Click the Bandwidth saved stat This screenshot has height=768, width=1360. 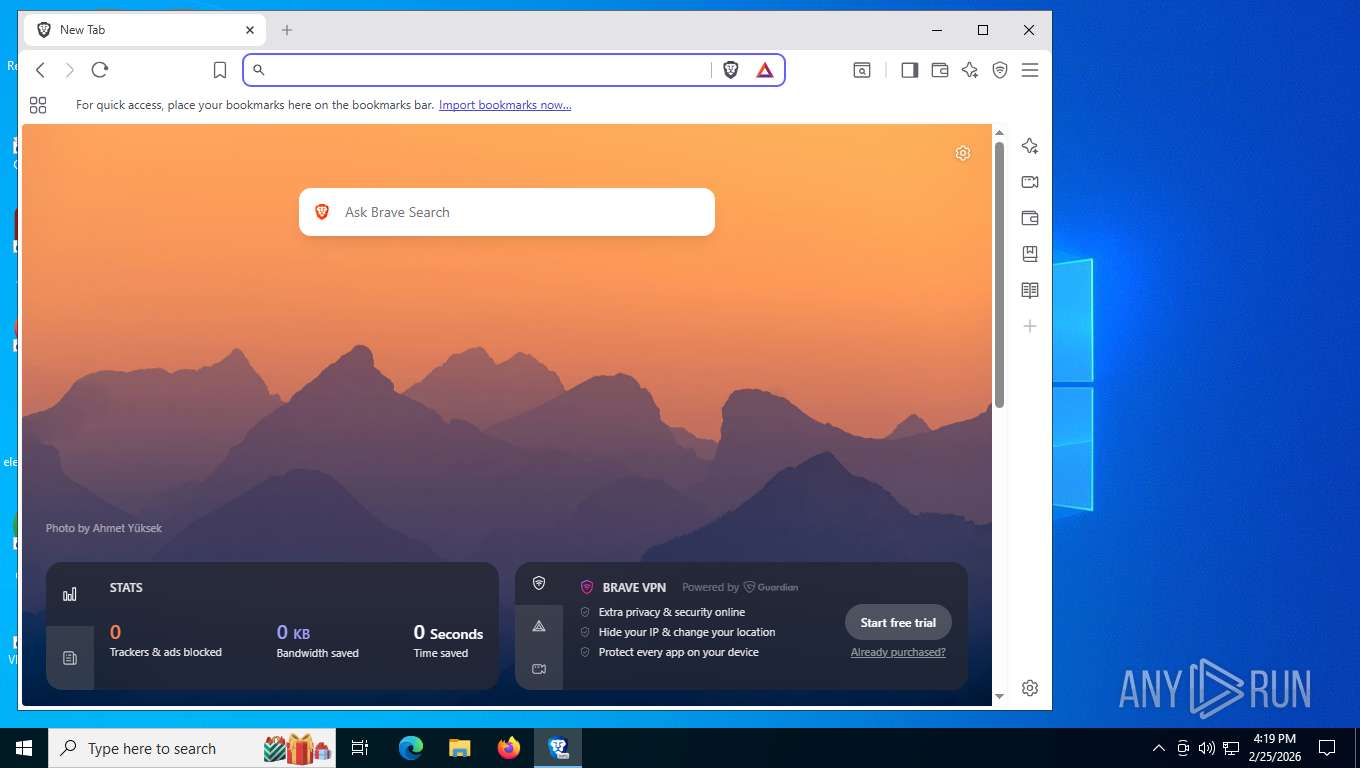[x=317, y=642]
